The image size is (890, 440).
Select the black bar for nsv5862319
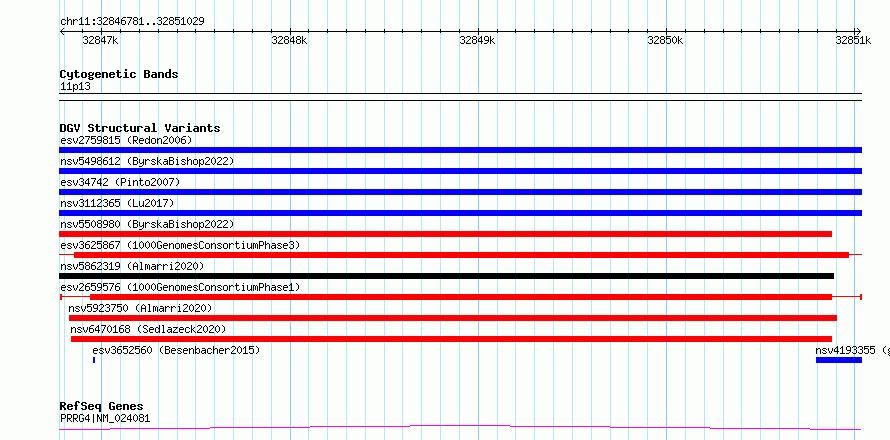tap(447, 276)
